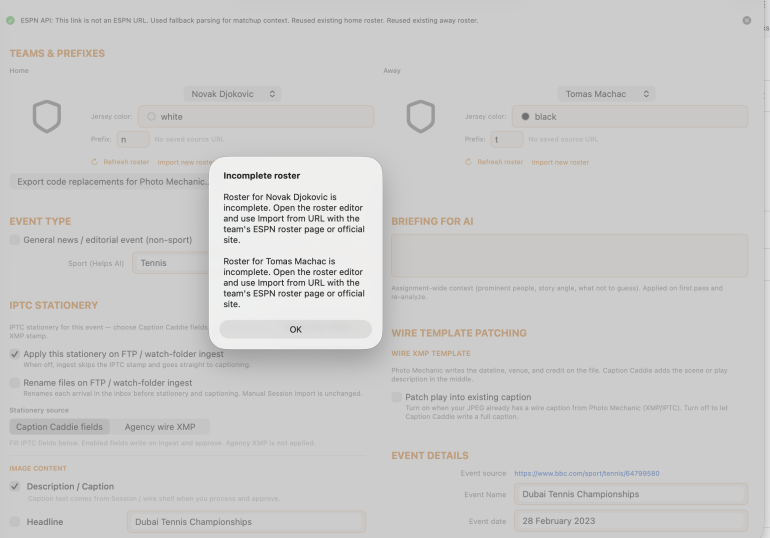Edit the Event Name field
770x538 pixels.
pos(631,494)
